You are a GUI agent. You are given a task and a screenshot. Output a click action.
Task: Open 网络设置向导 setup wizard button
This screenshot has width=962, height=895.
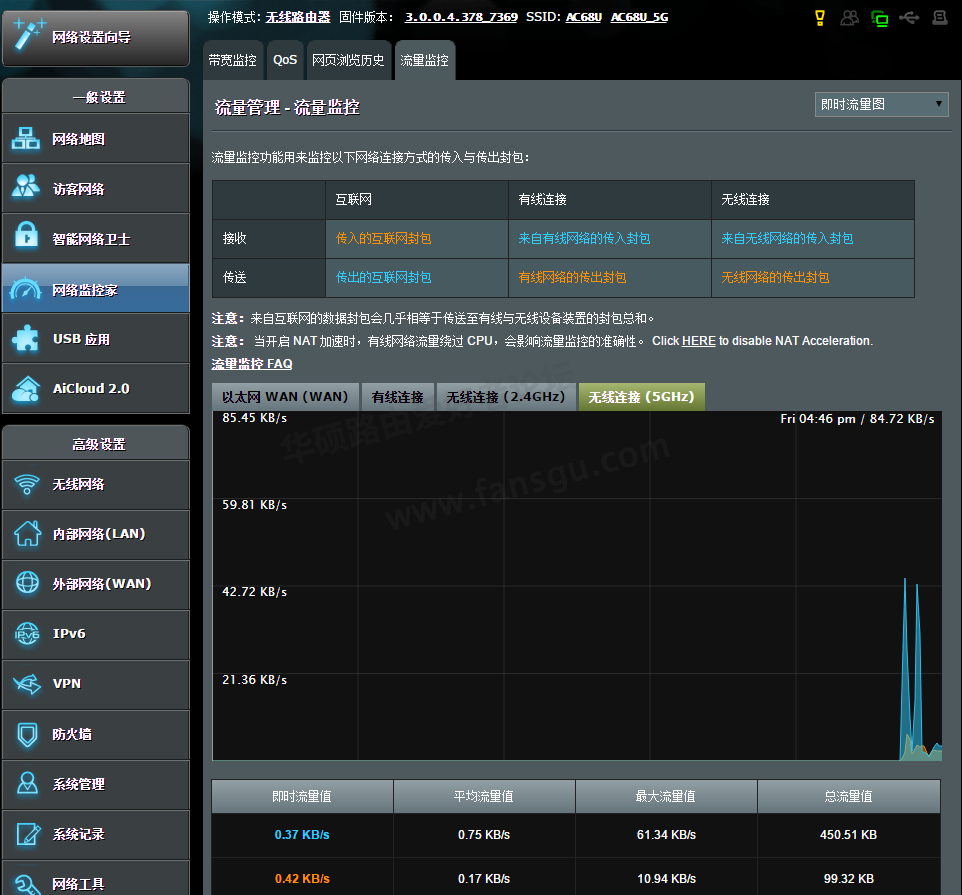tap(96, 38)
